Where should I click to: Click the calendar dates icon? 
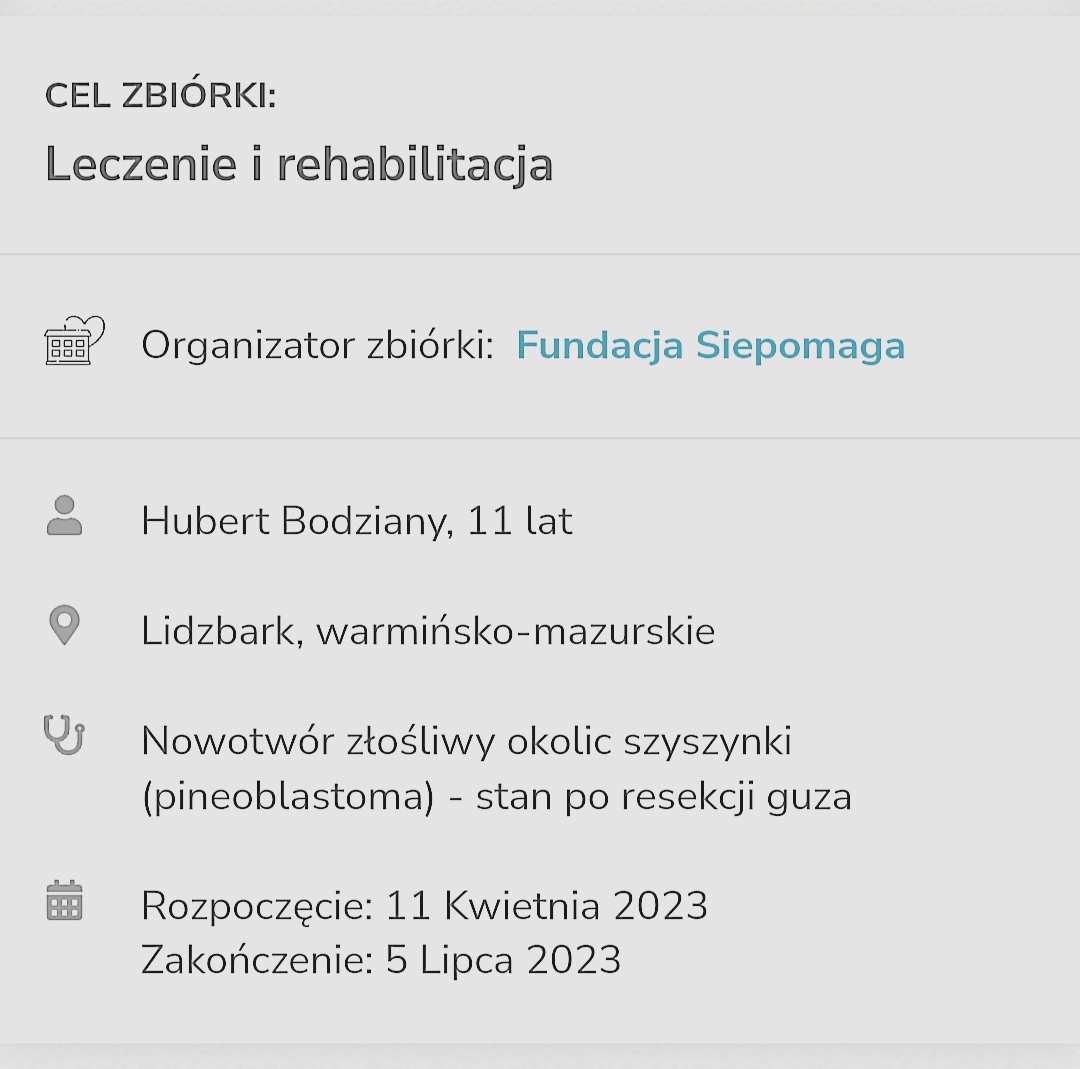(64, 900)
